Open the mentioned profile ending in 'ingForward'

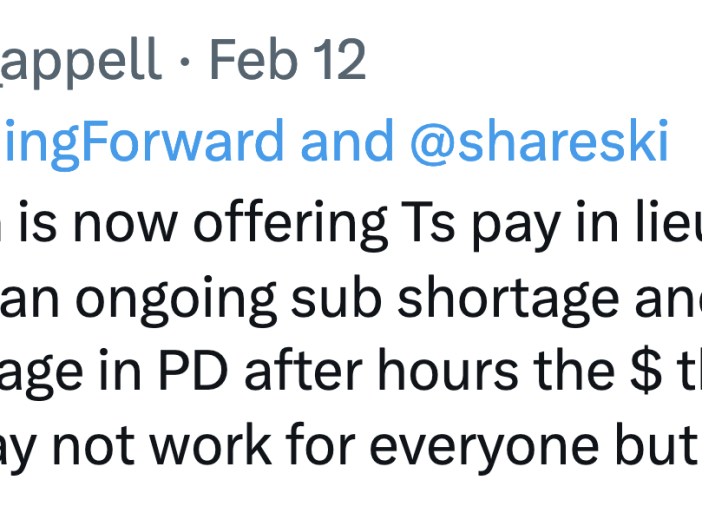click(142, 143)
